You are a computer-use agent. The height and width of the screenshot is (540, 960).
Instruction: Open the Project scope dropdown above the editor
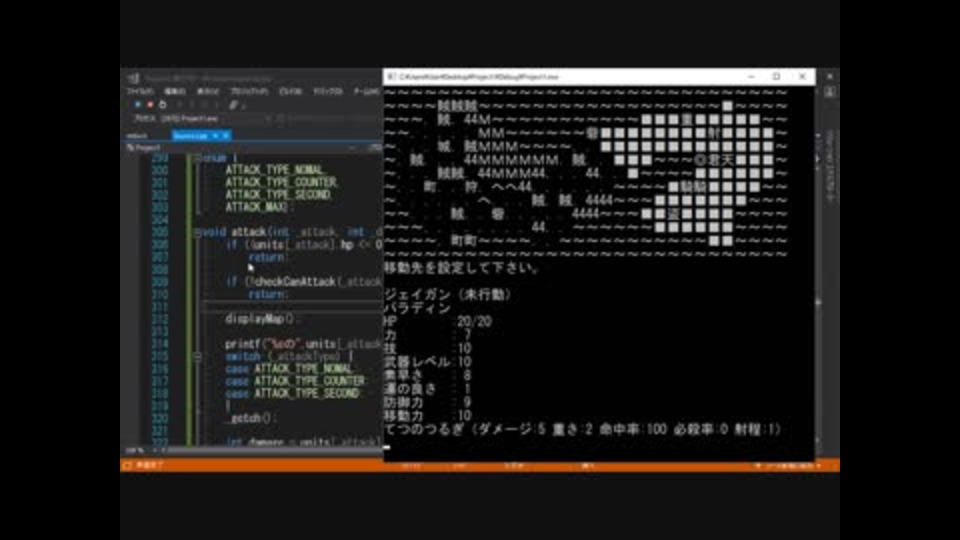point(242,148)
